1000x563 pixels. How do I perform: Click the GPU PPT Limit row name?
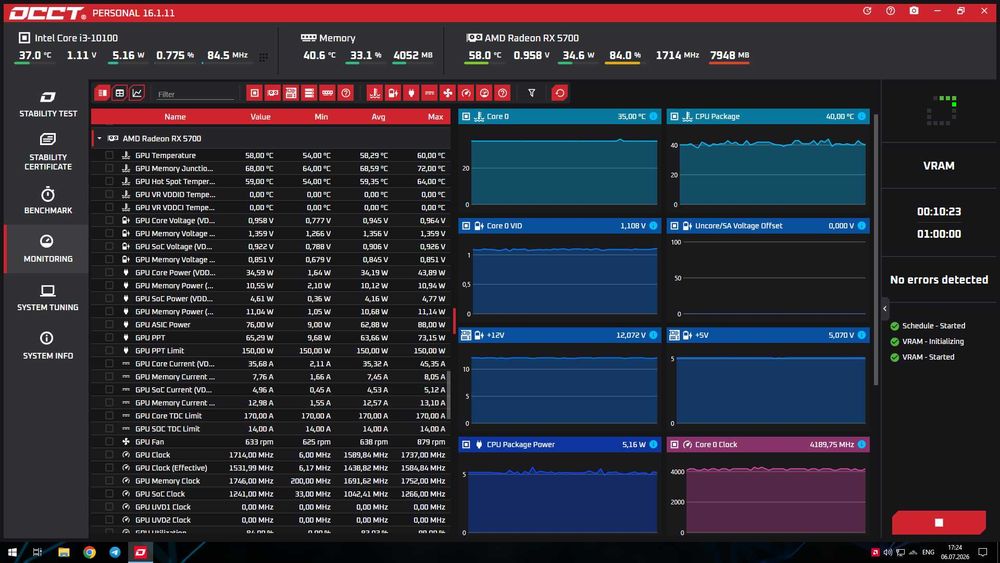159,351
